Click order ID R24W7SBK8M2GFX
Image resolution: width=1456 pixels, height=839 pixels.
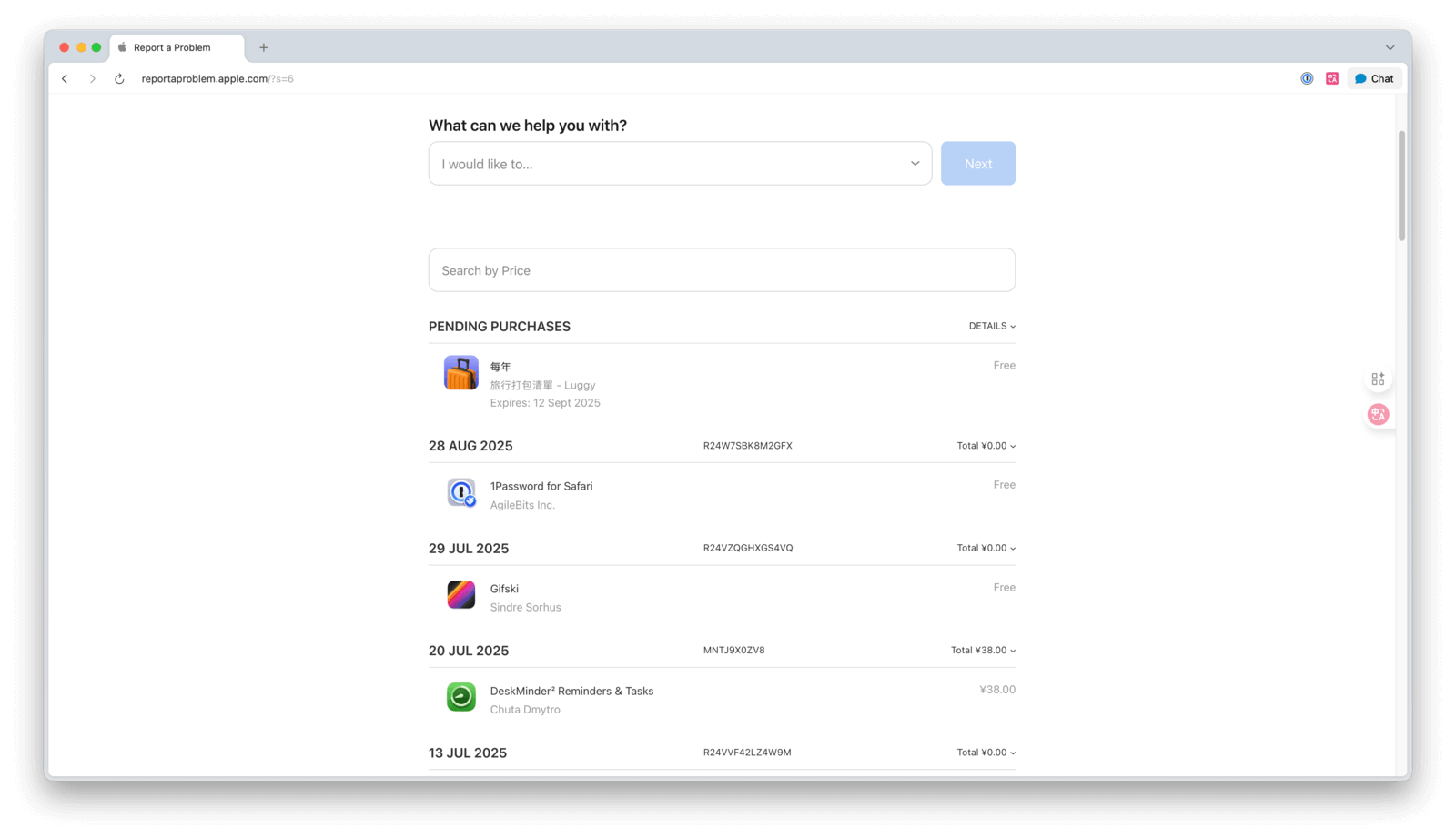(x=748, y=446)
